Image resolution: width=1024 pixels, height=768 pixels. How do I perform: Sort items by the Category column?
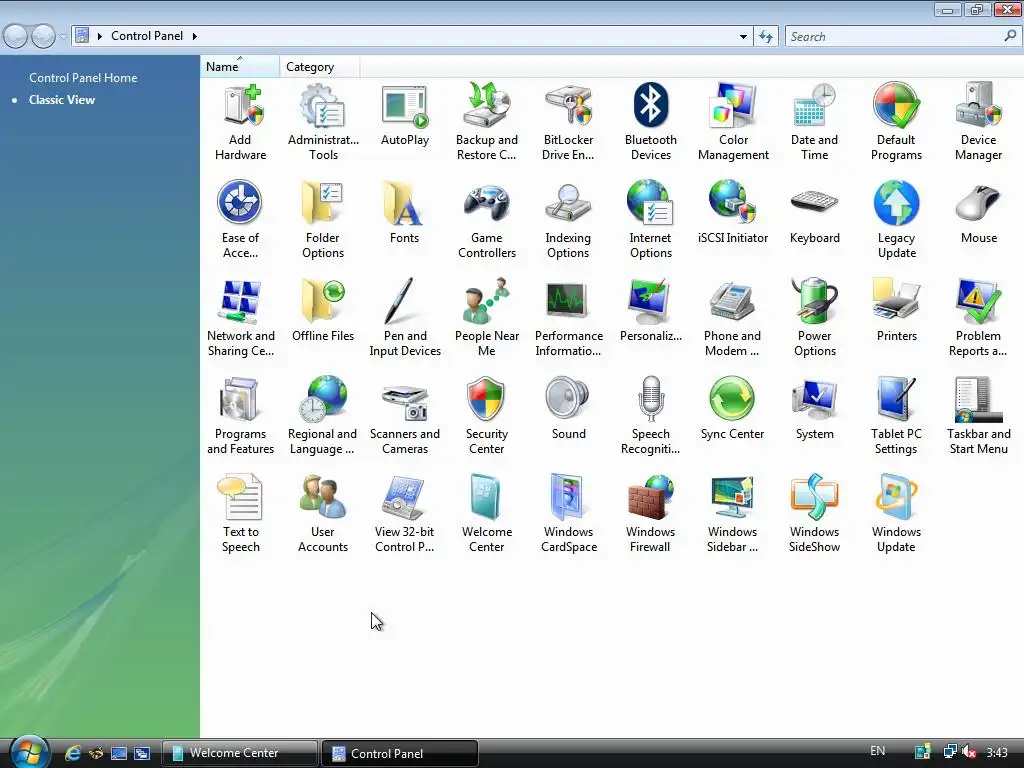319,67
